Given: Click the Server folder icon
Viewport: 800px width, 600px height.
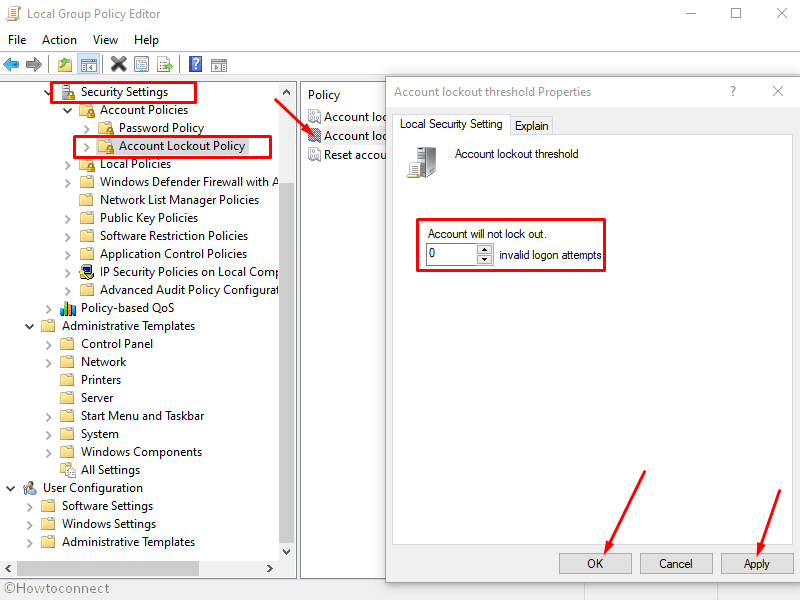Looking at the screenshot, I should tap(67, 397).
